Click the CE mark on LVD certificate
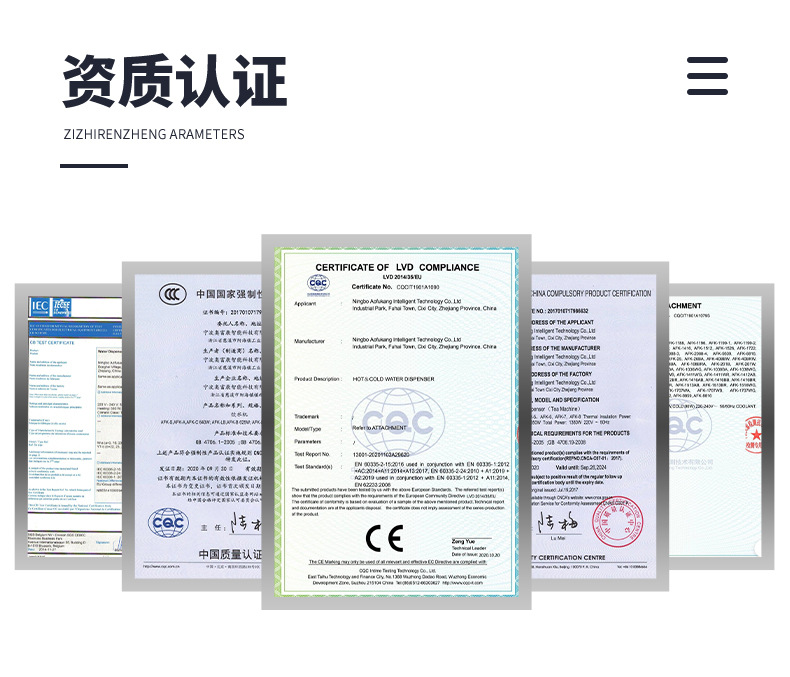This screenshot has width=790, height=677. click(385, 538)
